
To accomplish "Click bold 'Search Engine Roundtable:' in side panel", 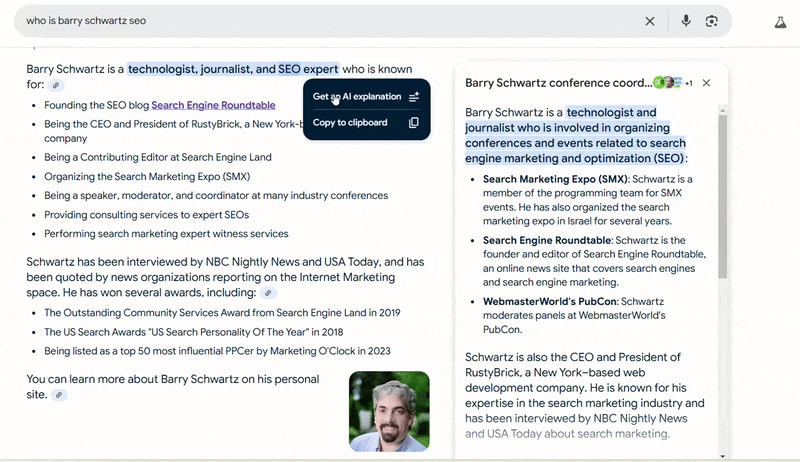I will point(548,240).
